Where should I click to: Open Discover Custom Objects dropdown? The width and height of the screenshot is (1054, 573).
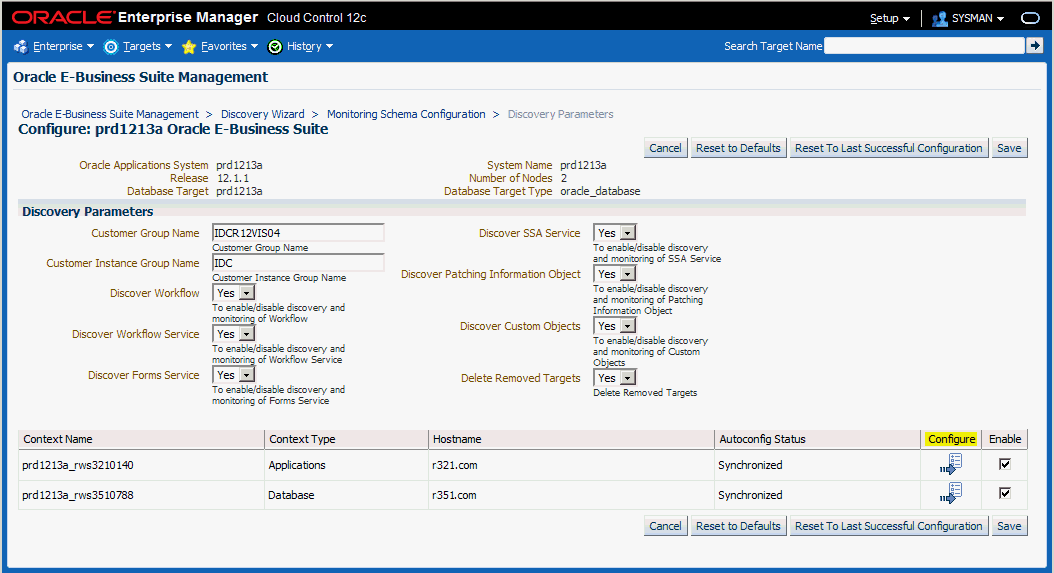614,326
